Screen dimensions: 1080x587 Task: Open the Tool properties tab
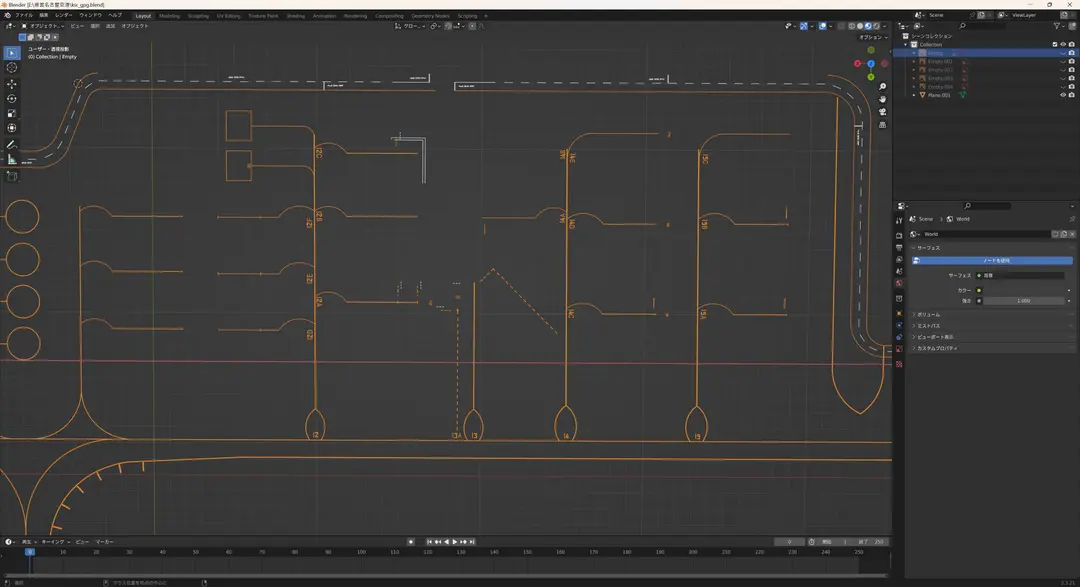[899, 221]
